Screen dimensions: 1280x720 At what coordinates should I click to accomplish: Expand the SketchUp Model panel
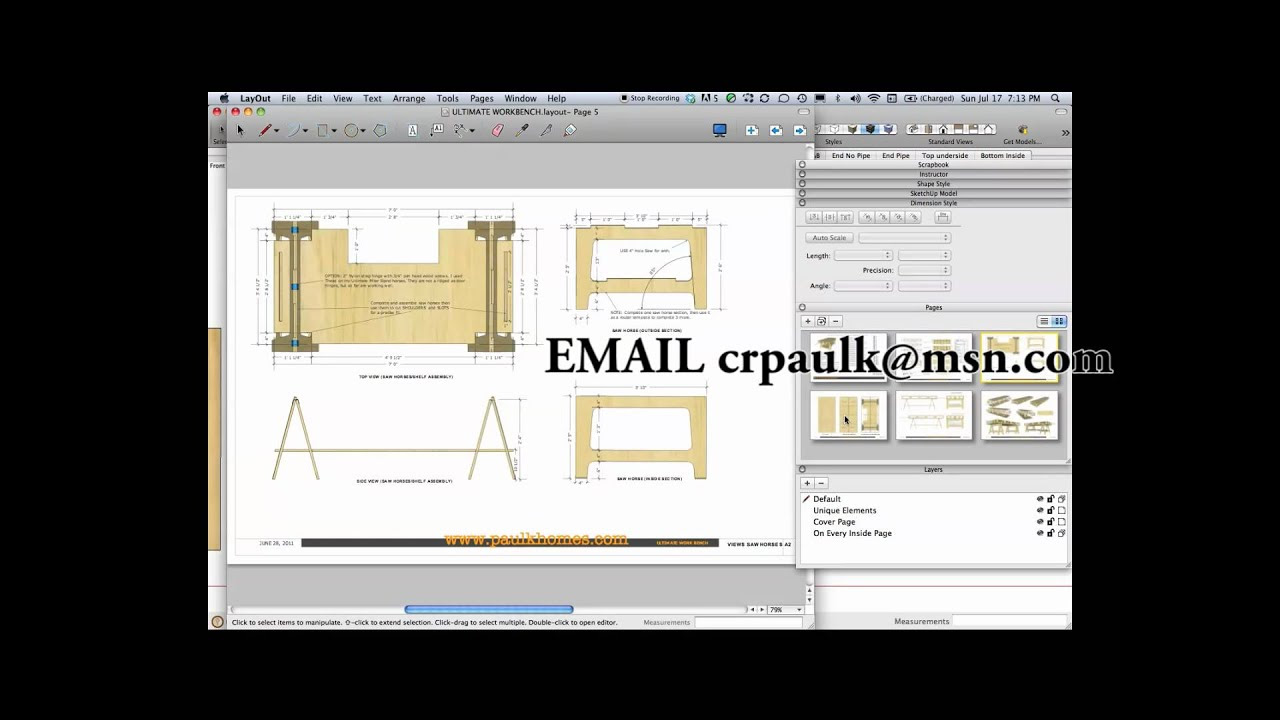tap(802, 193)
